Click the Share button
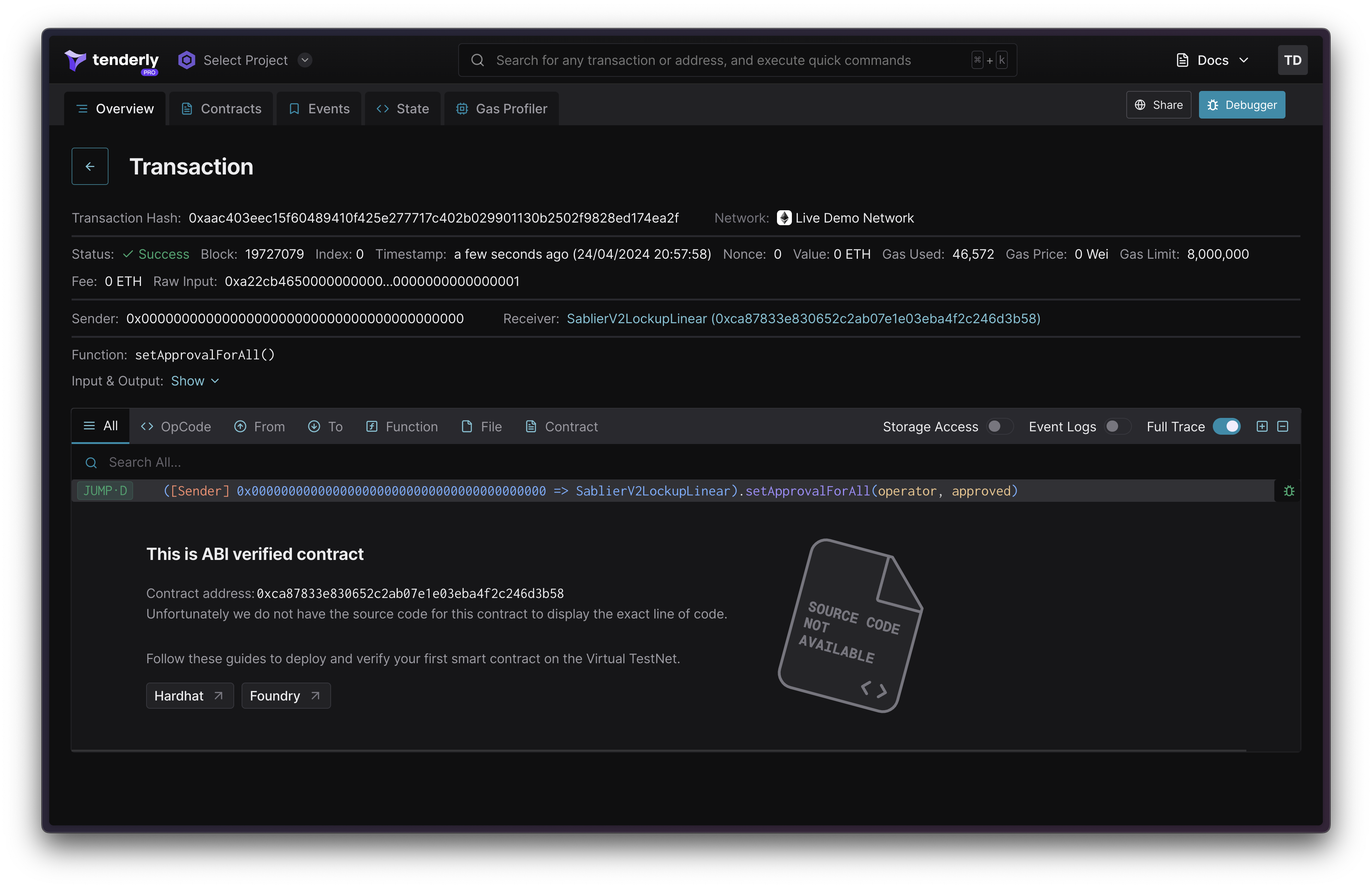Screen dimensions: 1372x888 click(x=1159, y=105)
